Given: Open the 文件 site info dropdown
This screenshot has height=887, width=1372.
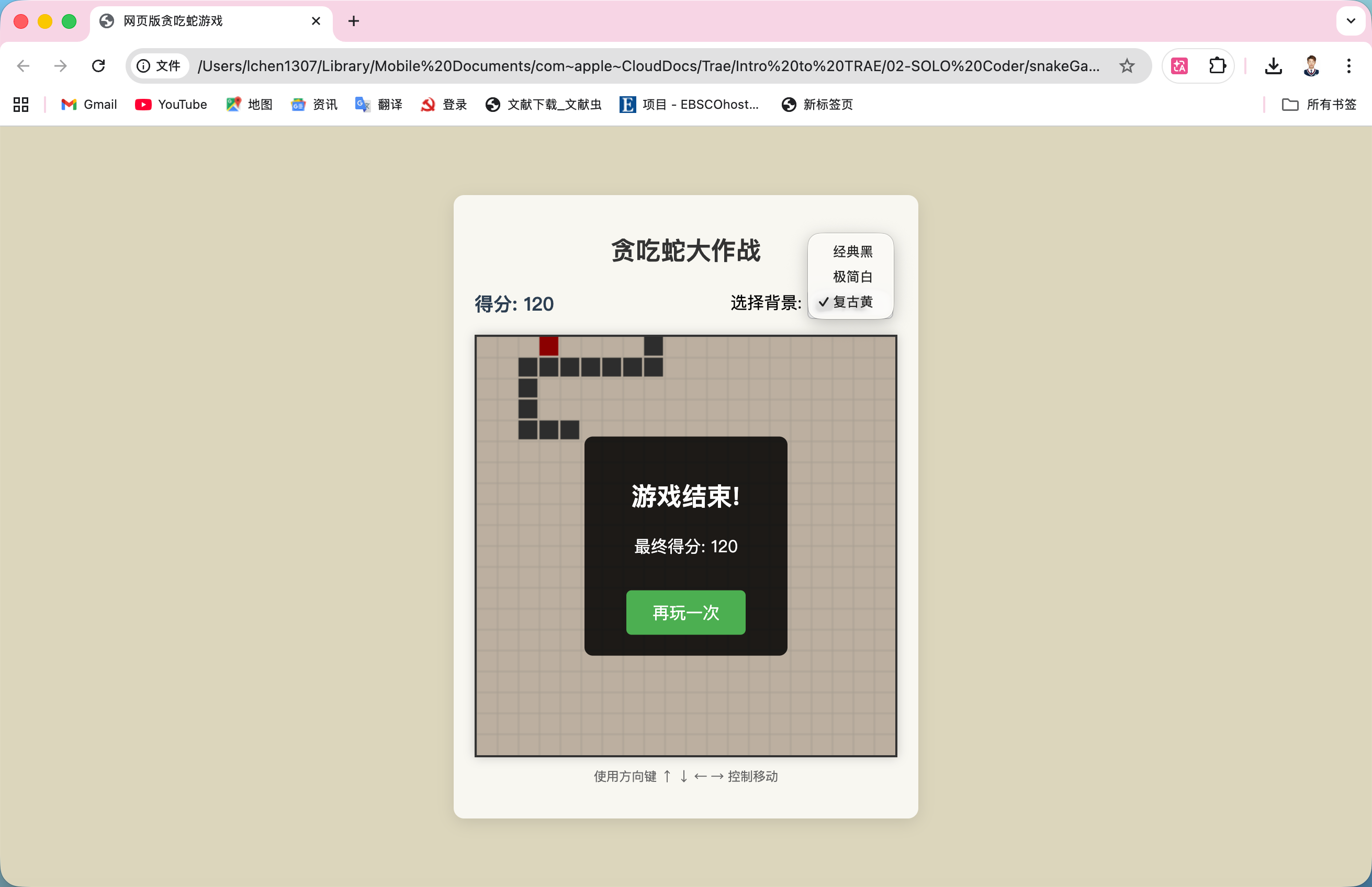Looking at the screenshot, I should (x=159, y=66).
